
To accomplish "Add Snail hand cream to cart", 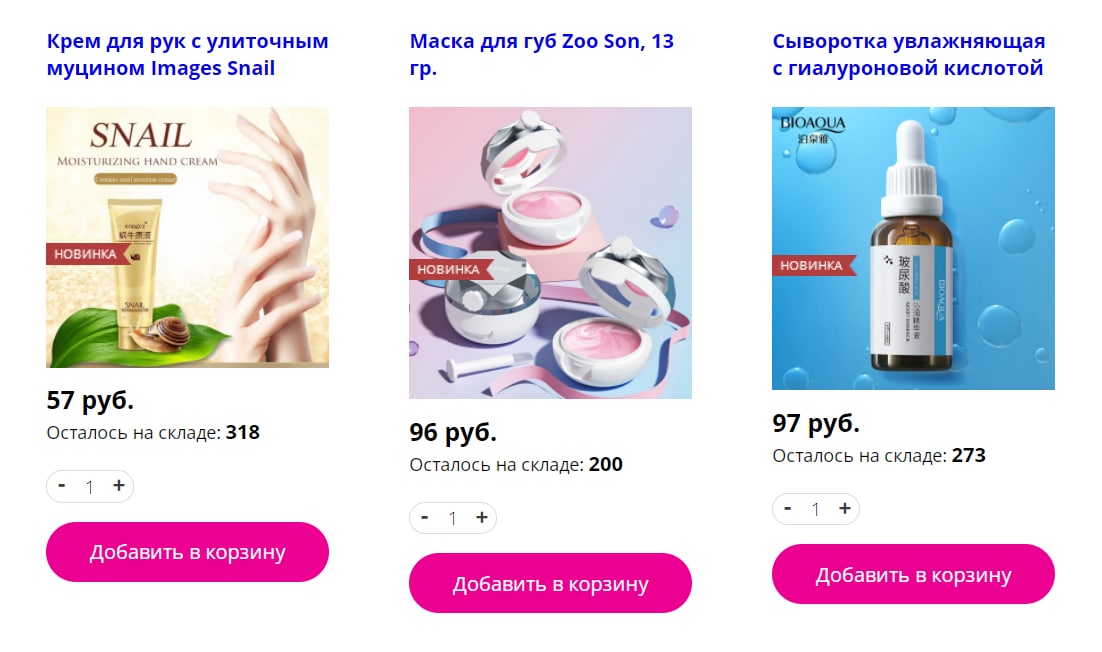I will pyautogui.click(x=188, y=552).
